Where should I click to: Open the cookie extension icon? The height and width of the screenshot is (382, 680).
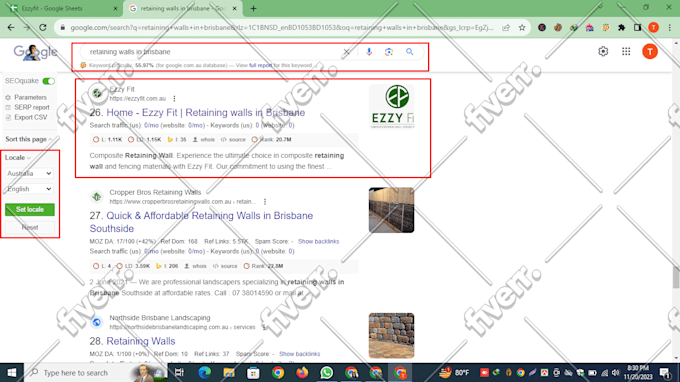(558, 27)
